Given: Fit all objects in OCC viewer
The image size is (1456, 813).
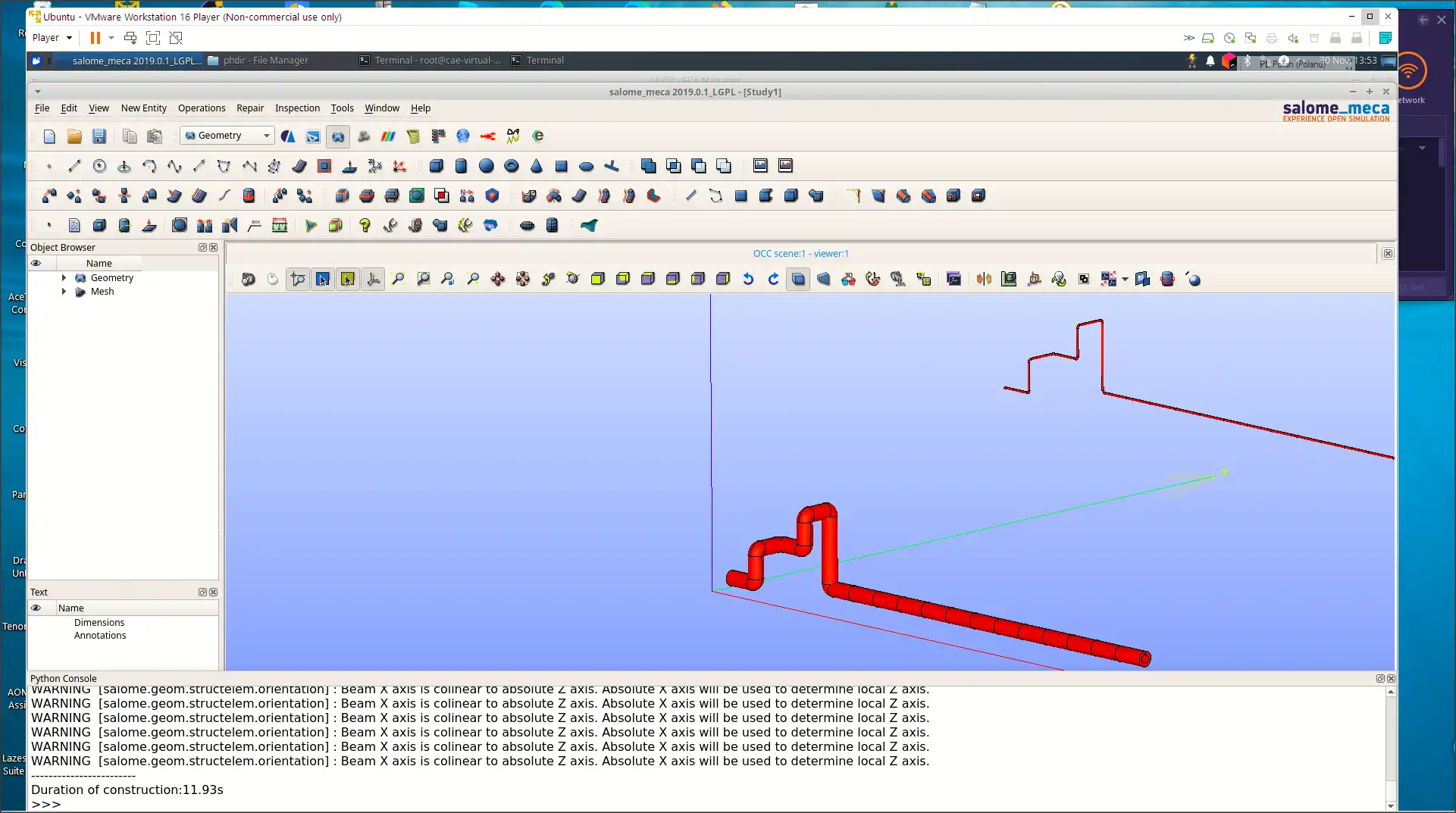Looking at the screenshot, I should (x=398, y=280).
